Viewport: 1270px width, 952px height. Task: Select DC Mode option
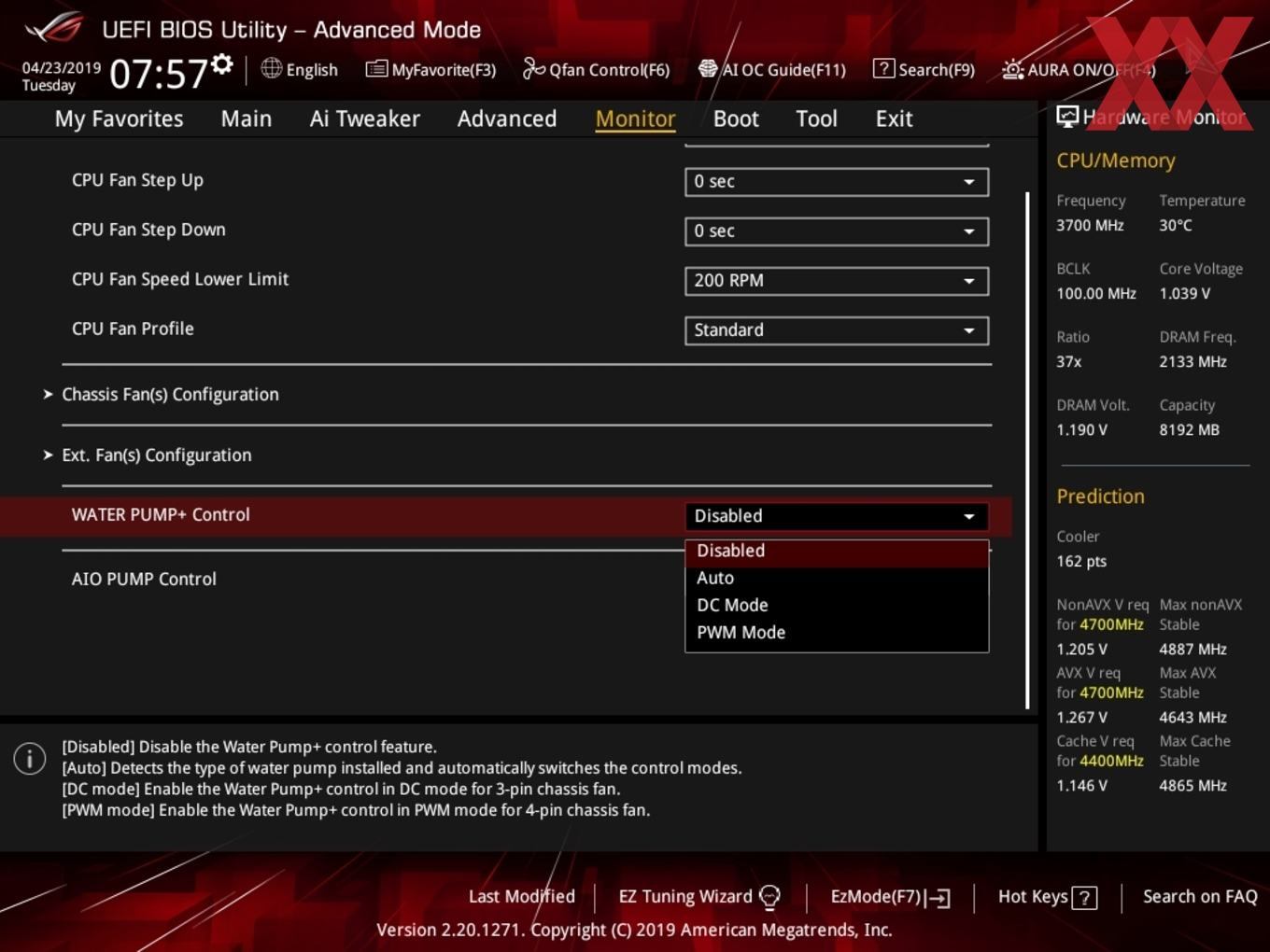[837, 605]
